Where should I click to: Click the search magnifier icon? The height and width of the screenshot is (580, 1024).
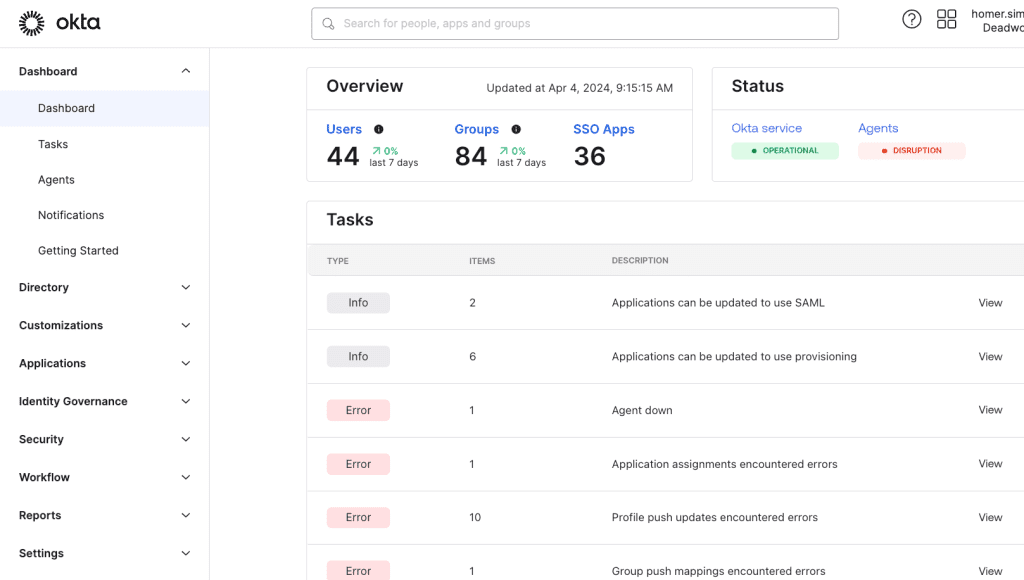[328, 24]
